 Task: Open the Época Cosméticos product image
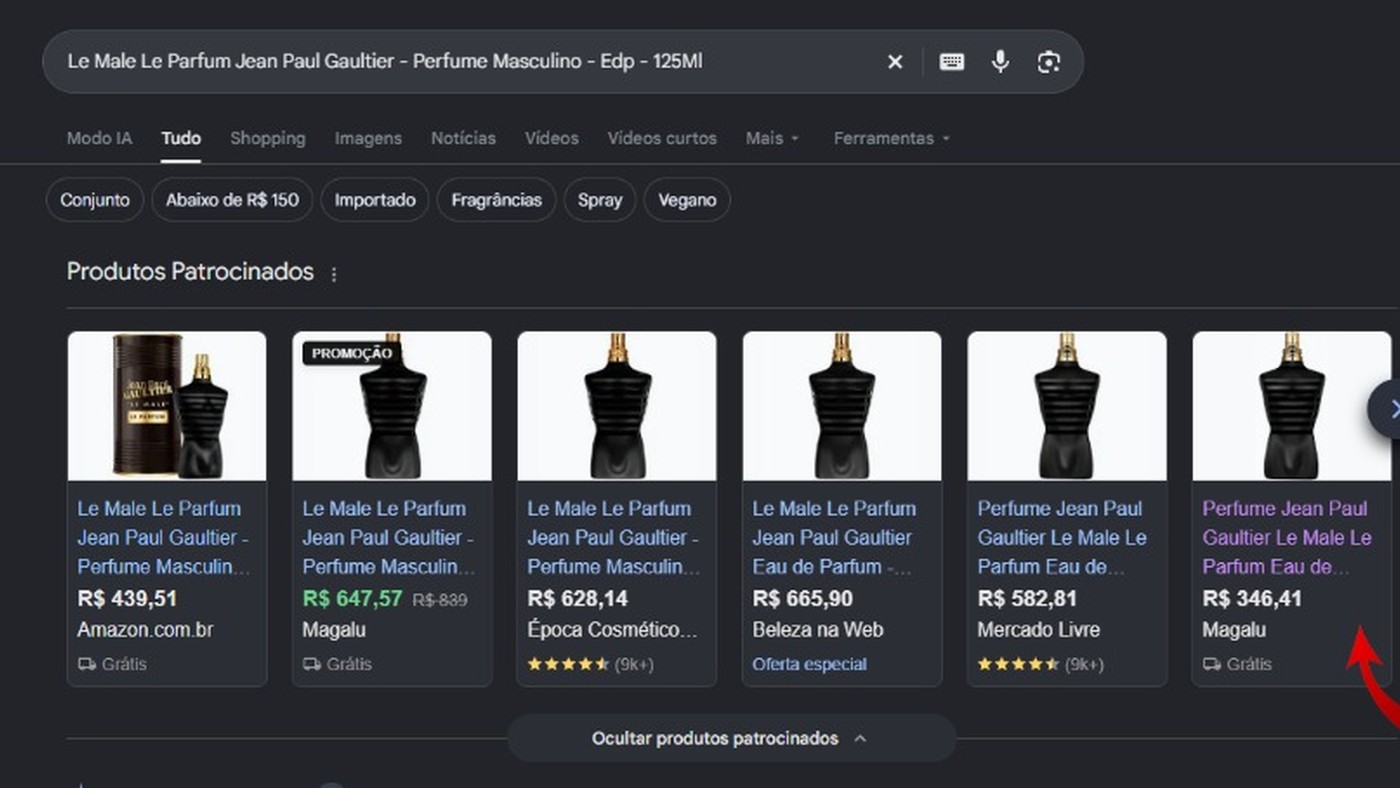pyautogui.click(x=617, y=406)
